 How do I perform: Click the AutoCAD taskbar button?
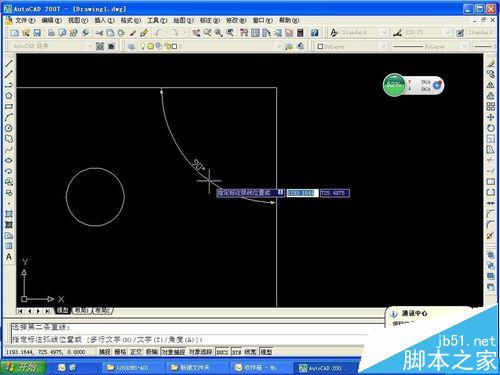tap(325, 368)
